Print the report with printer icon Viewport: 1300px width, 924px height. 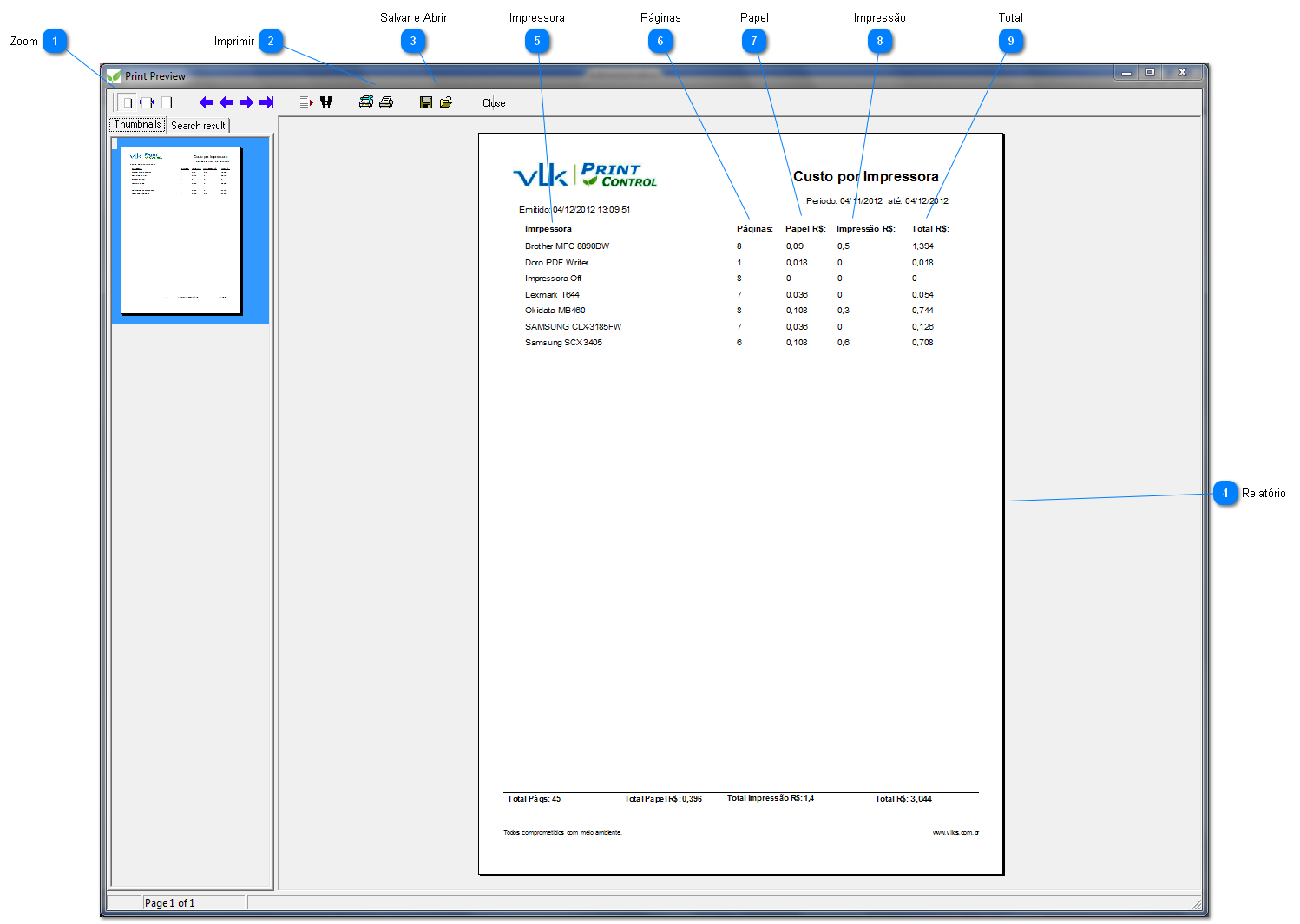coord(386,102)
